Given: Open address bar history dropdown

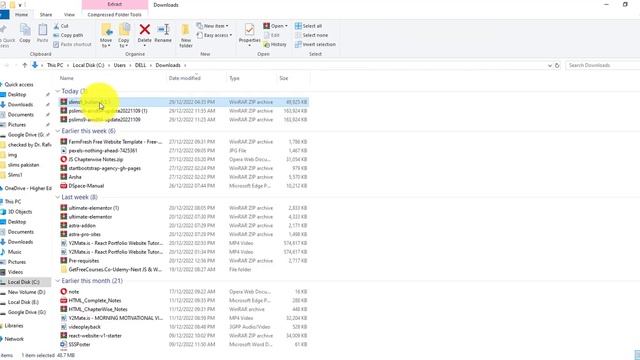Looking at the screenshot, I should click(549, 65).
